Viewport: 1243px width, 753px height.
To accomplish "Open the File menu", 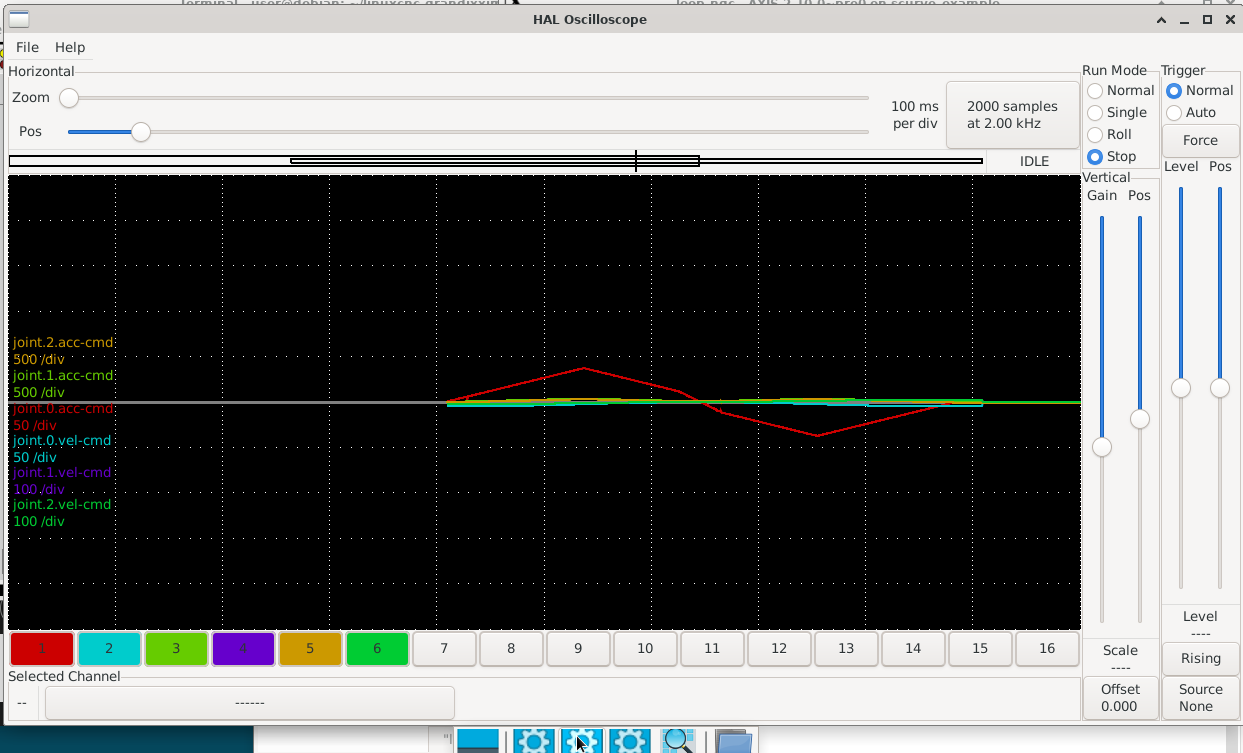I will [x=27, y=47].
